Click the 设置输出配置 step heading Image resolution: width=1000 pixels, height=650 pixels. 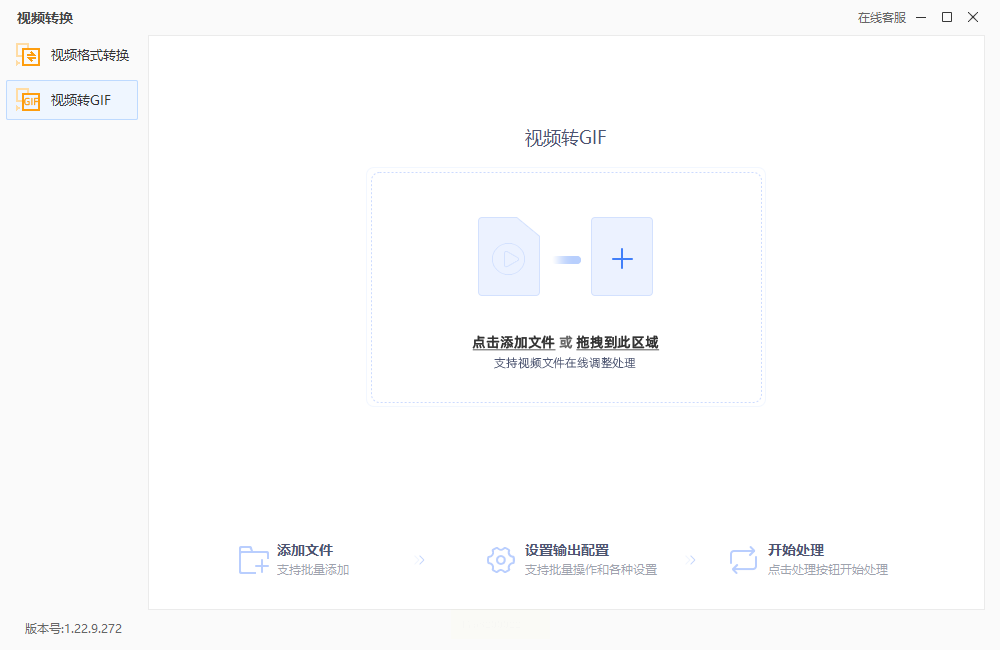567,550
